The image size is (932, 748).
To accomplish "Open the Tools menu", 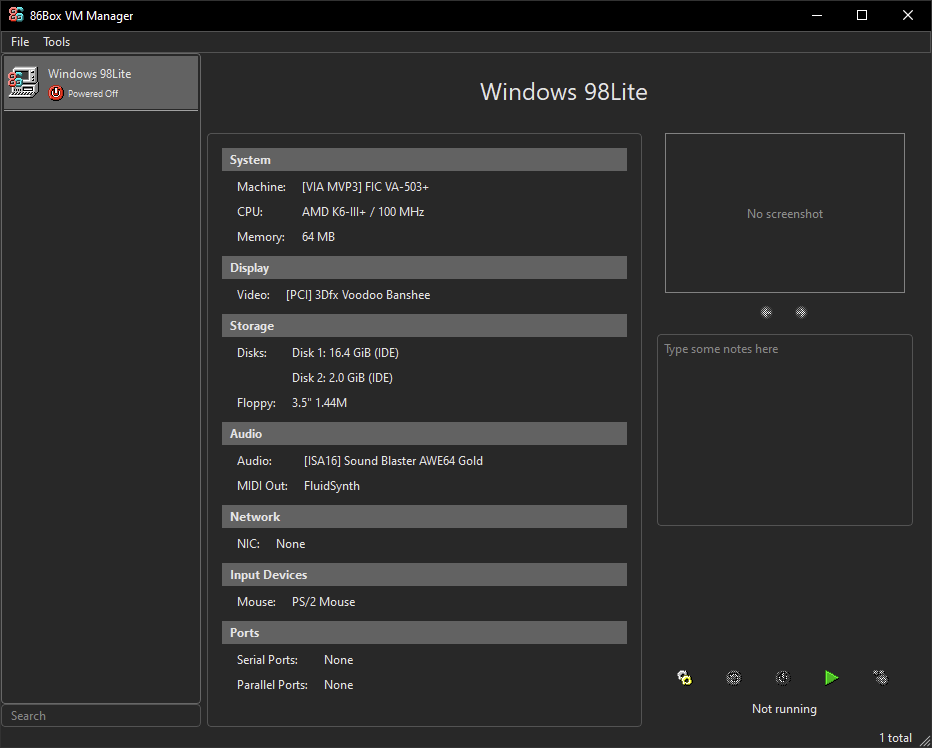I will pyautogui.click(x=56, y=42).
